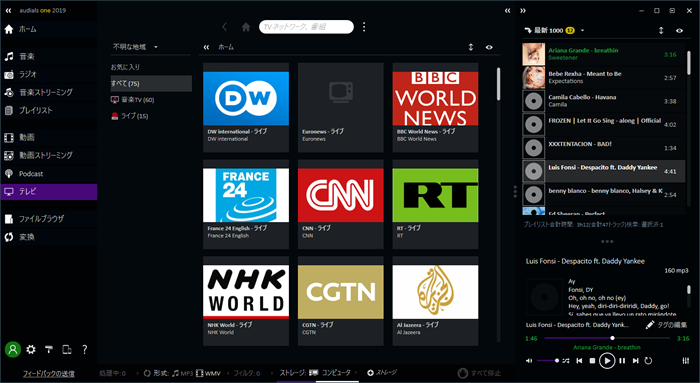
Task: Open the NHK World channel tile
Action: click(x=246, y=301)
